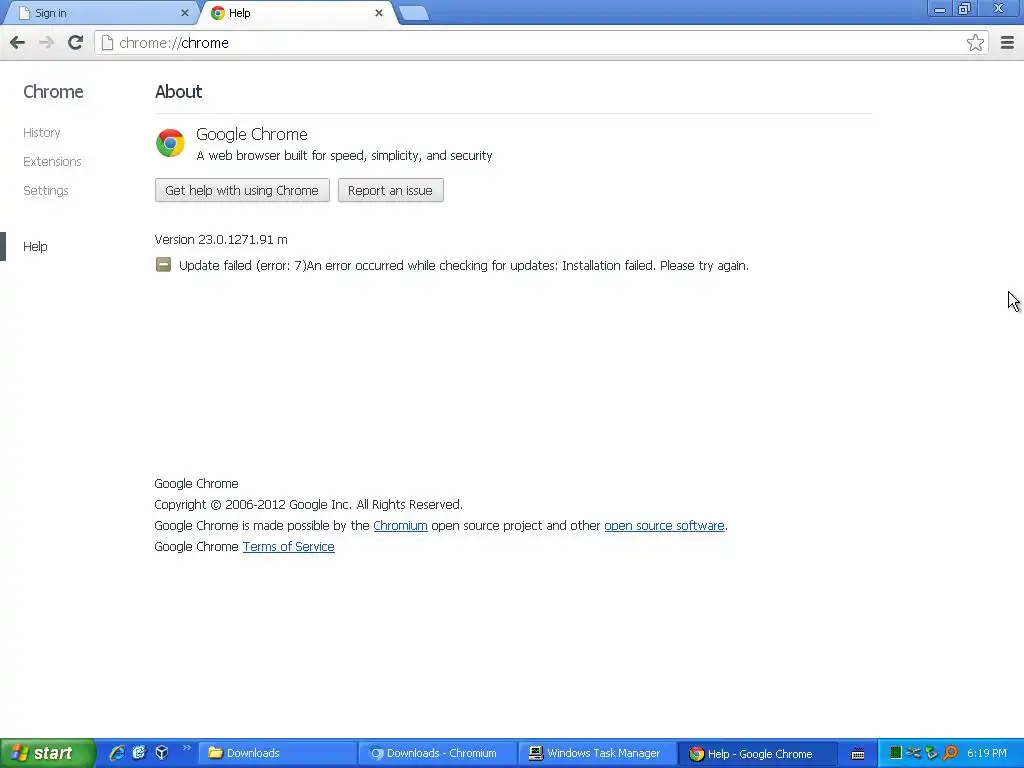
Task: Click the second quick launch icon
Action: (139, 753)
